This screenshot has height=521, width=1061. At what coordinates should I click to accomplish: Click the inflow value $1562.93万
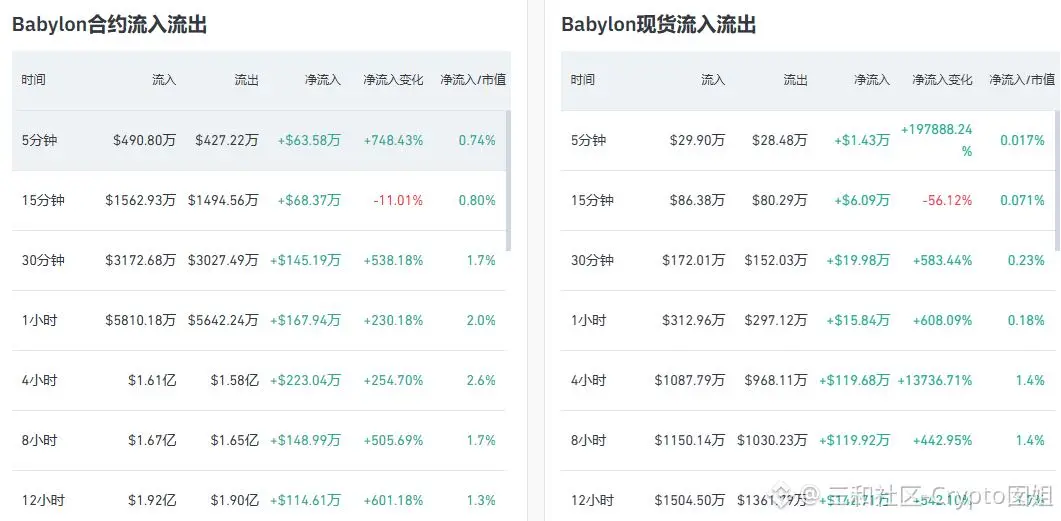[141, 200]
